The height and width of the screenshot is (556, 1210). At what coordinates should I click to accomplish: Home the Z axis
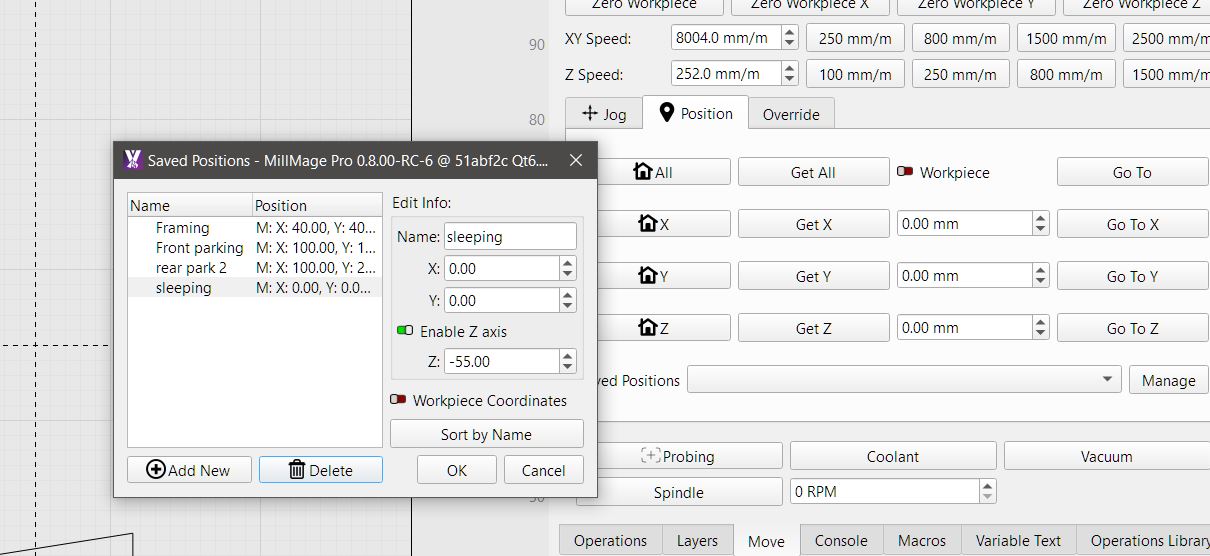pos(653,328)
